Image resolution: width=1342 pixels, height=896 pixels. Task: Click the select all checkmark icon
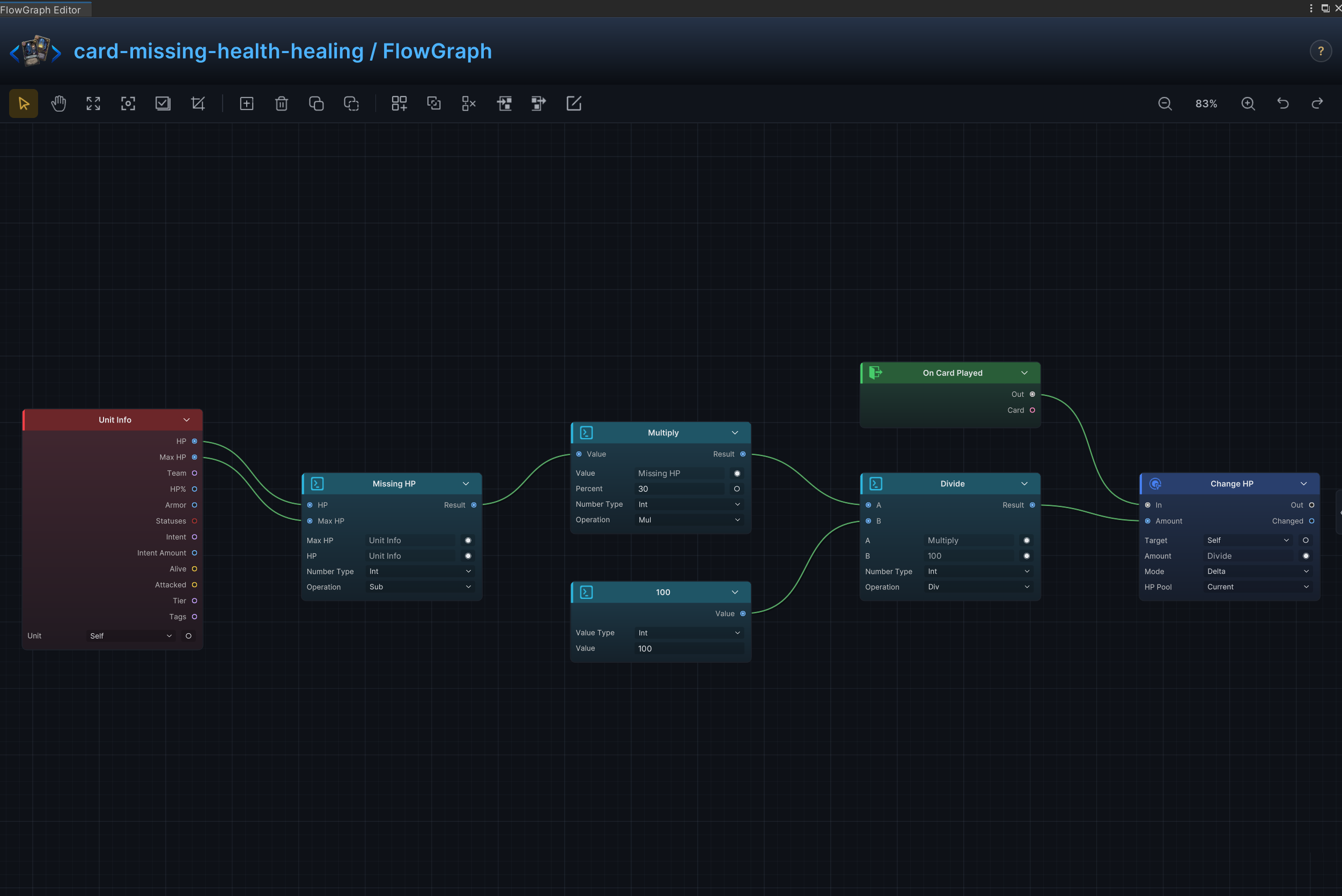163,103
